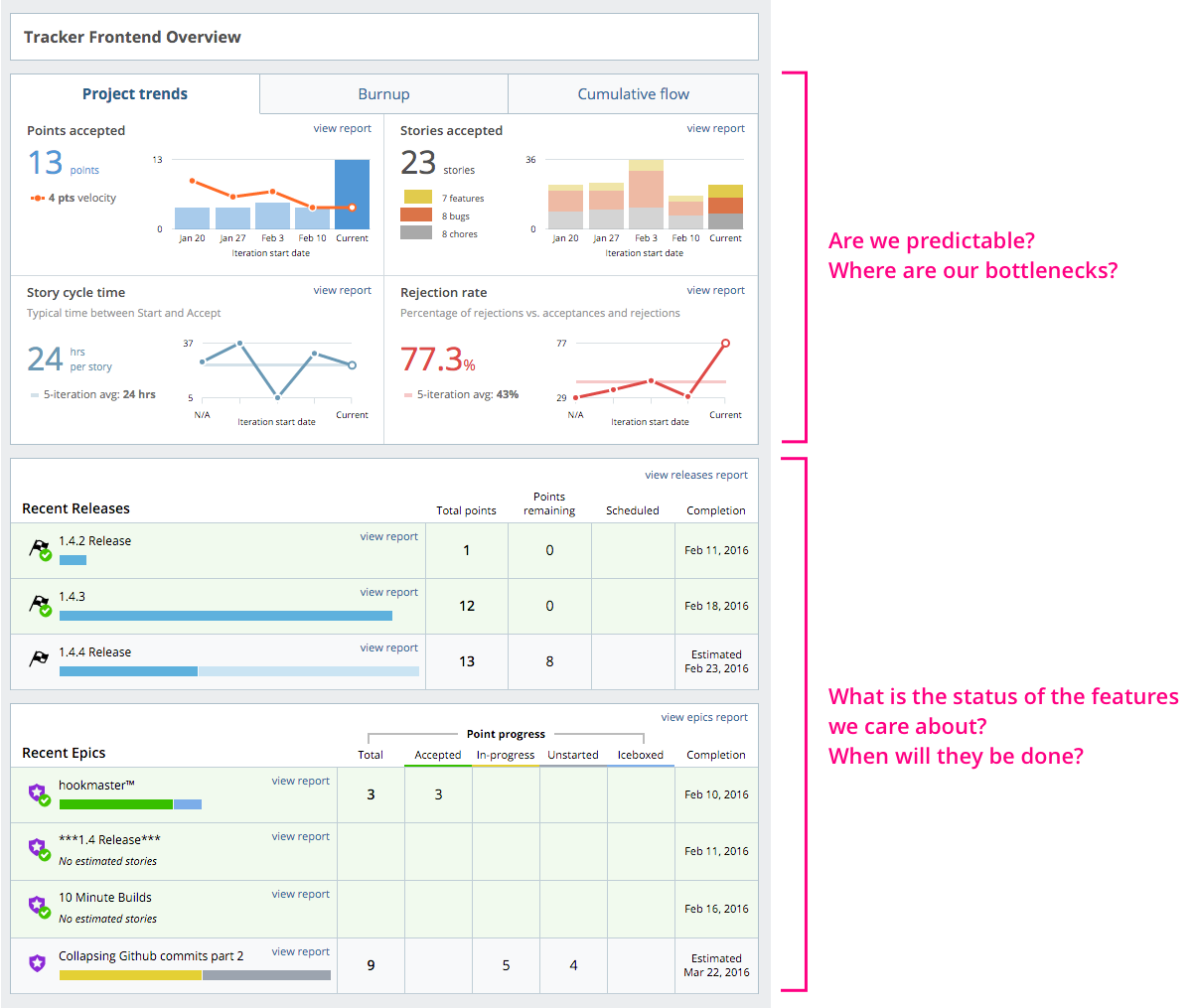
Task: Click the Accepted column header in epics
Action: [x=438, y=755]
